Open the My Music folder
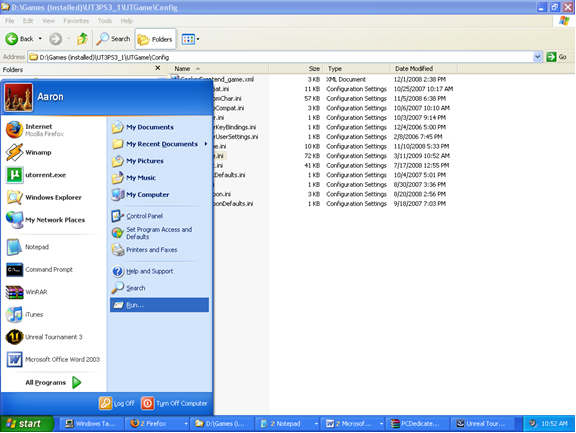This screenshot has width=576, height=433. [134, 178]
